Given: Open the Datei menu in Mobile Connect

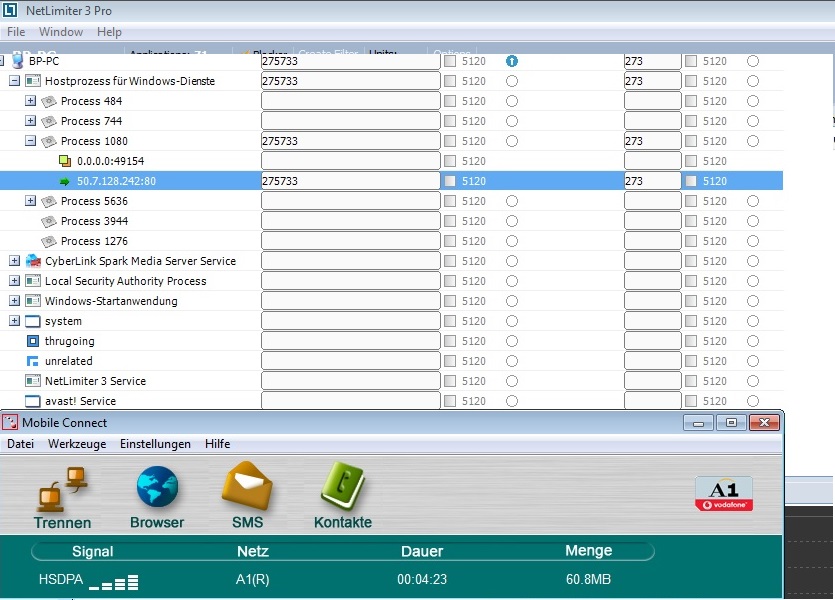Looking at the screenshot, I should click(x=20, y=444).
